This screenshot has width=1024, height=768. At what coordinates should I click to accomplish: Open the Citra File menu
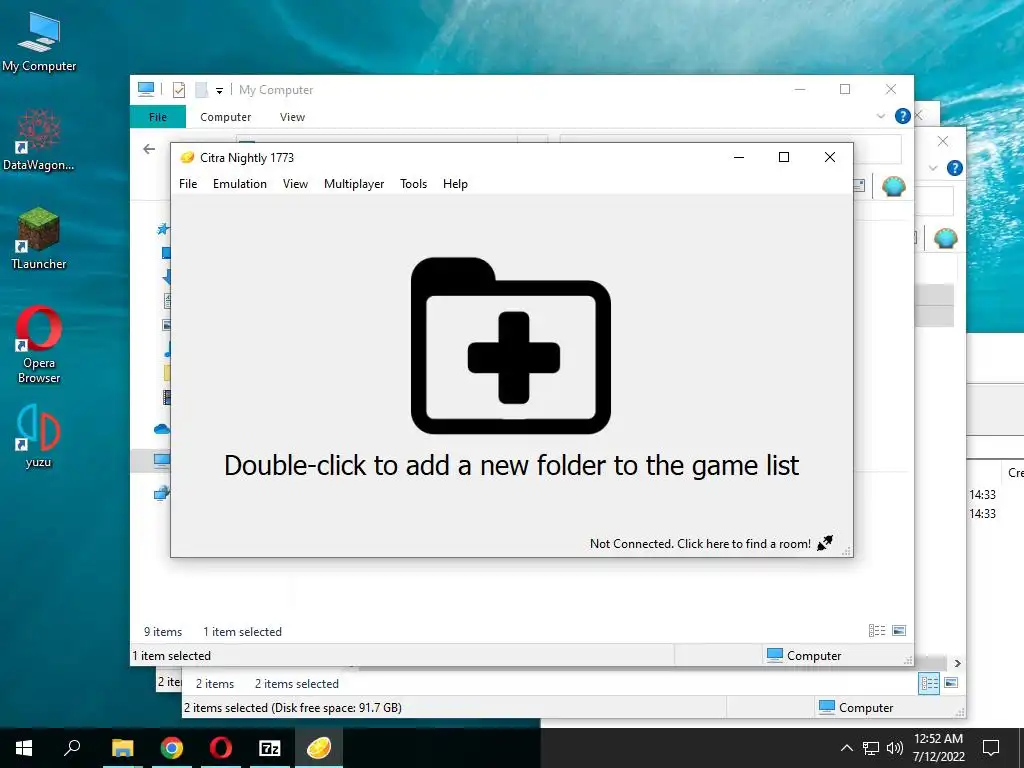[x=188, y=184]
